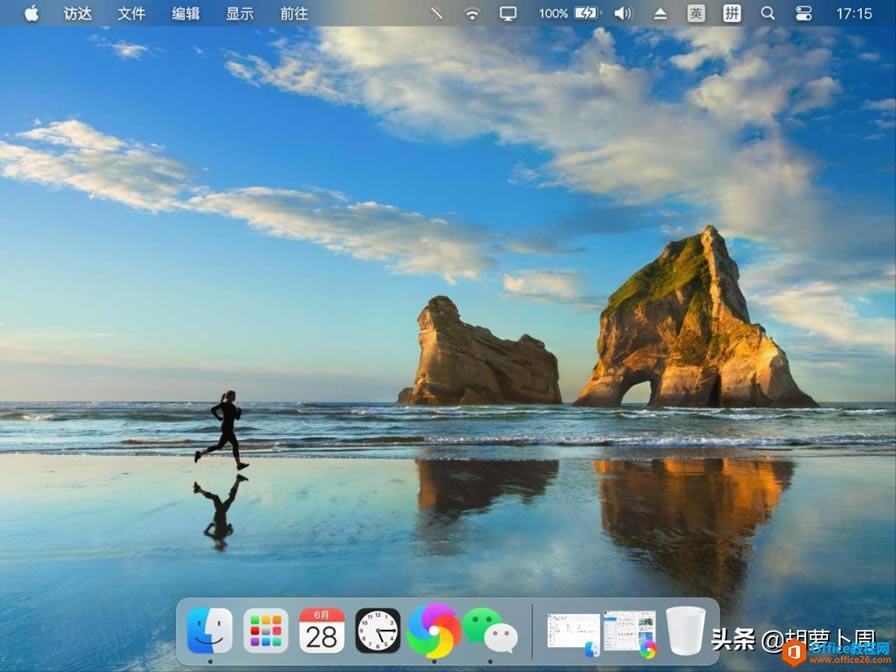Screen dimensions: 896x672
Task: Open the 显示 menu
Action: [240, 13]
